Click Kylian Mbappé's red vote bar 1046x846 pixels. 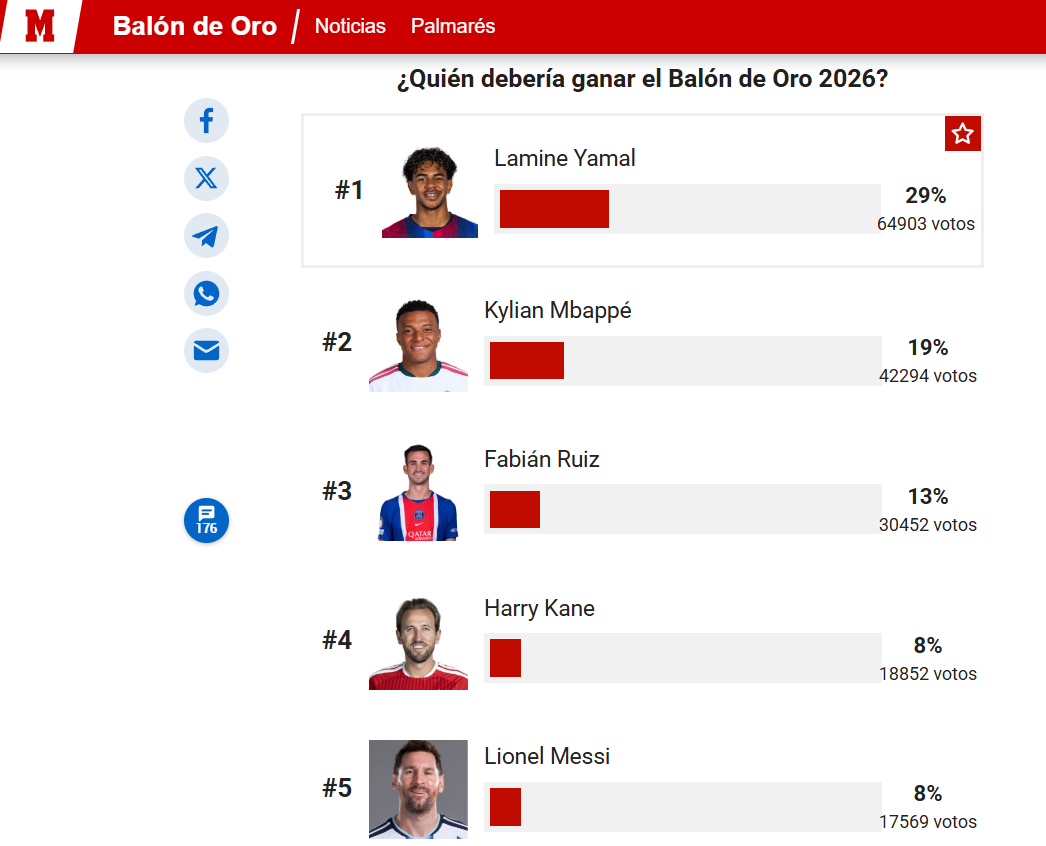[x=527, y=360]
